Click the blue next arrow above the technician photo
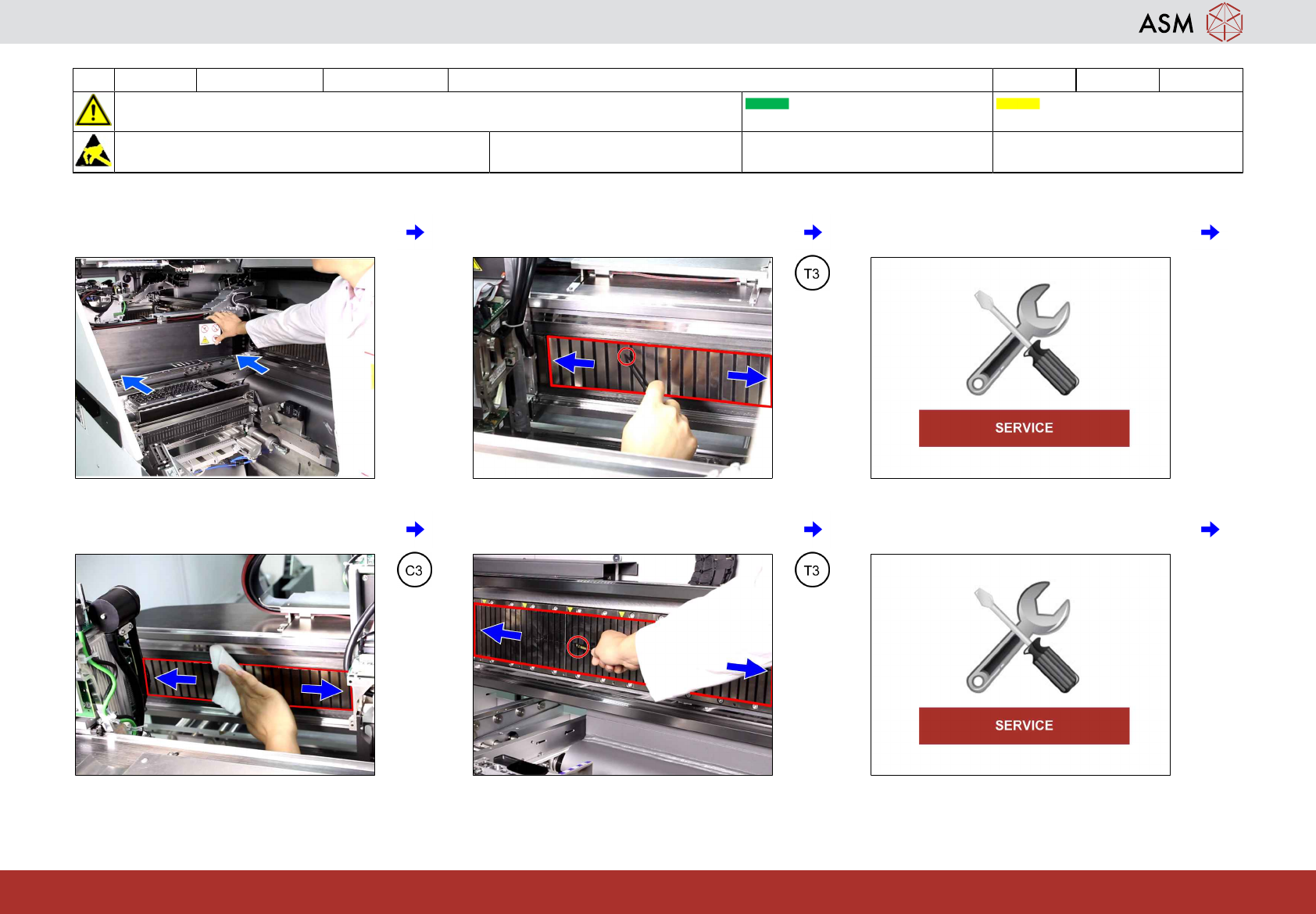 (415, 232)
